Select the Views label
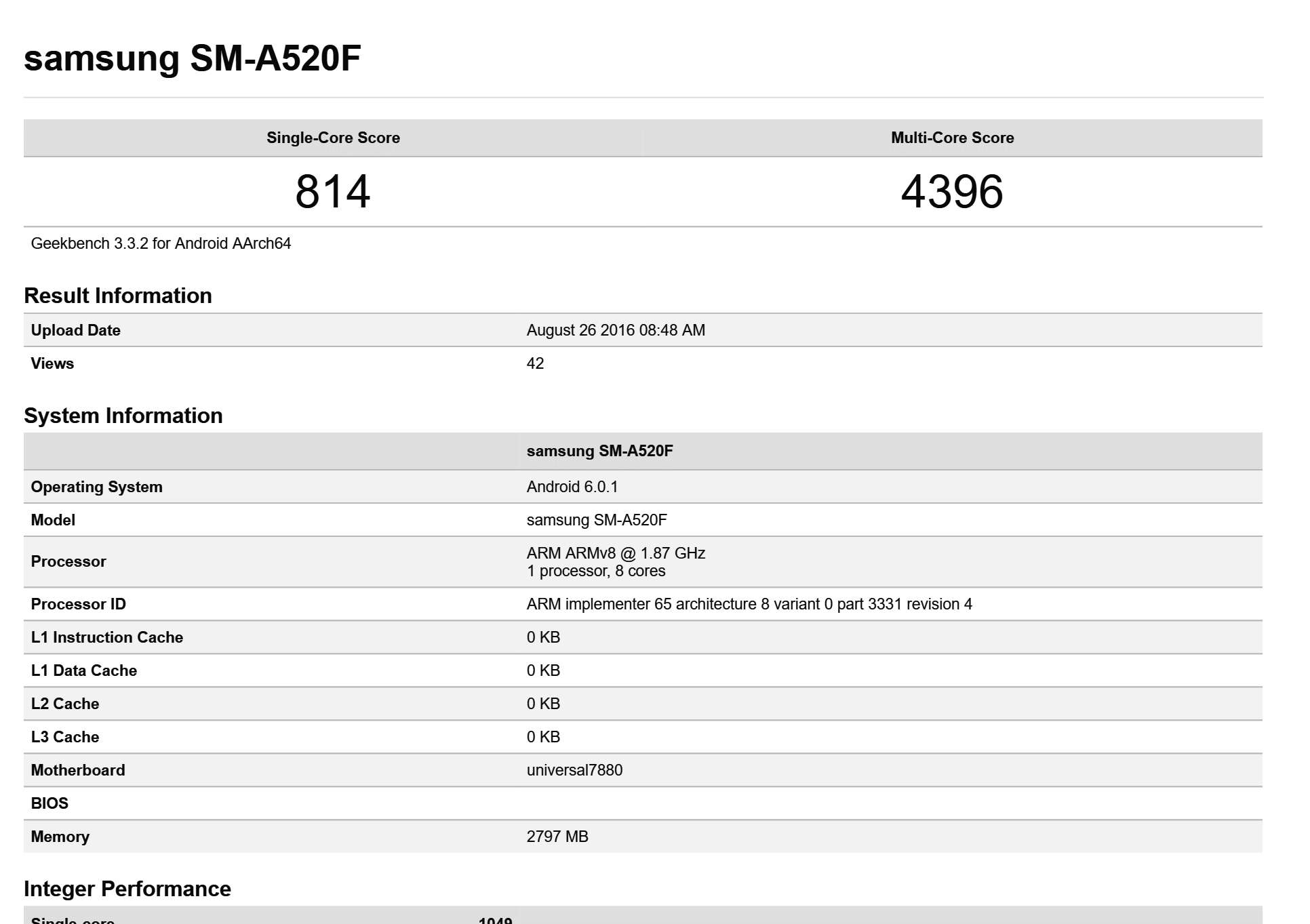Image resolution: width=1310 pixels, height=924 pixels. point(52,363)
